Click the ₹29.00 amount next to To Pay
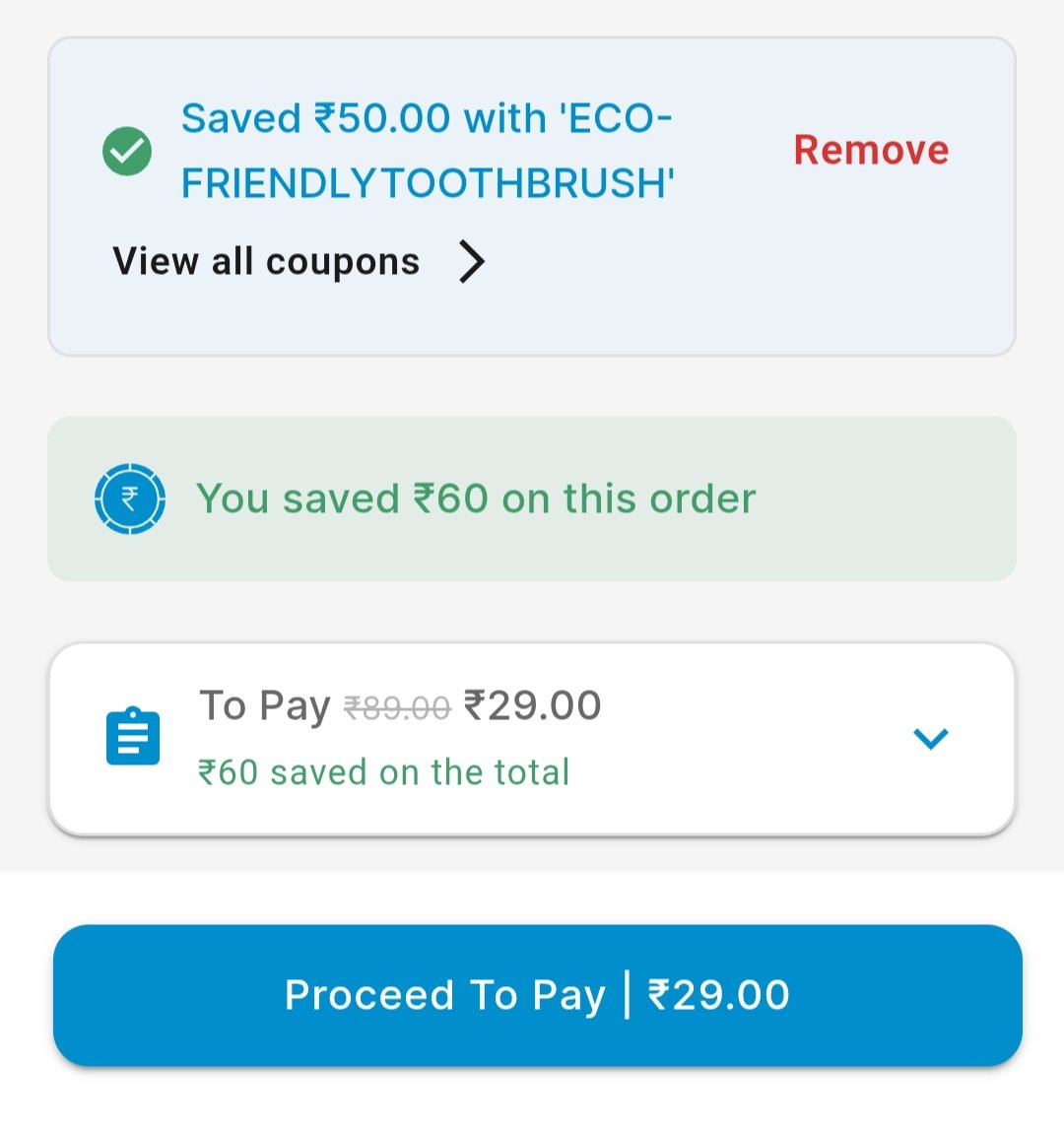This screenshot has height=1131, width=1064. pos(532,706)
